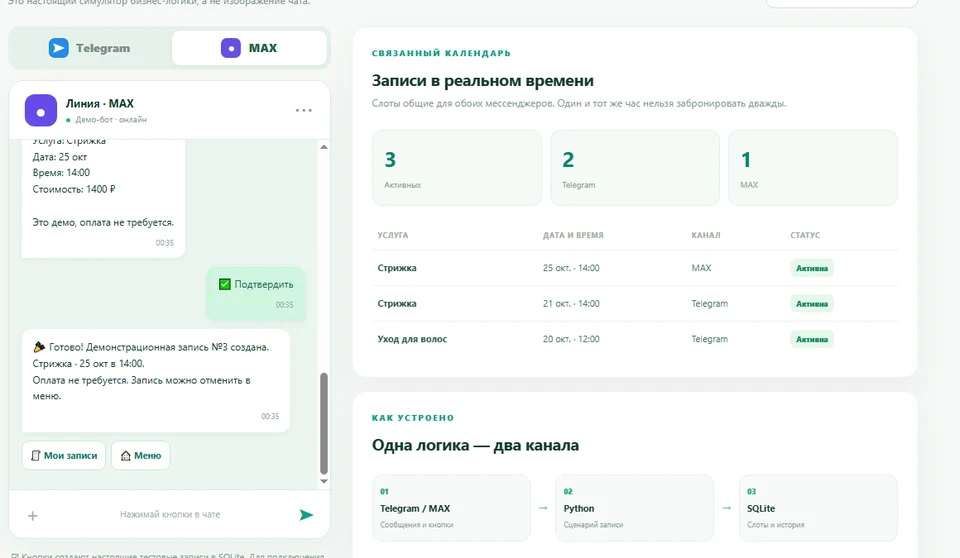Click Активна badge for Уход для волос

(812, 339)
